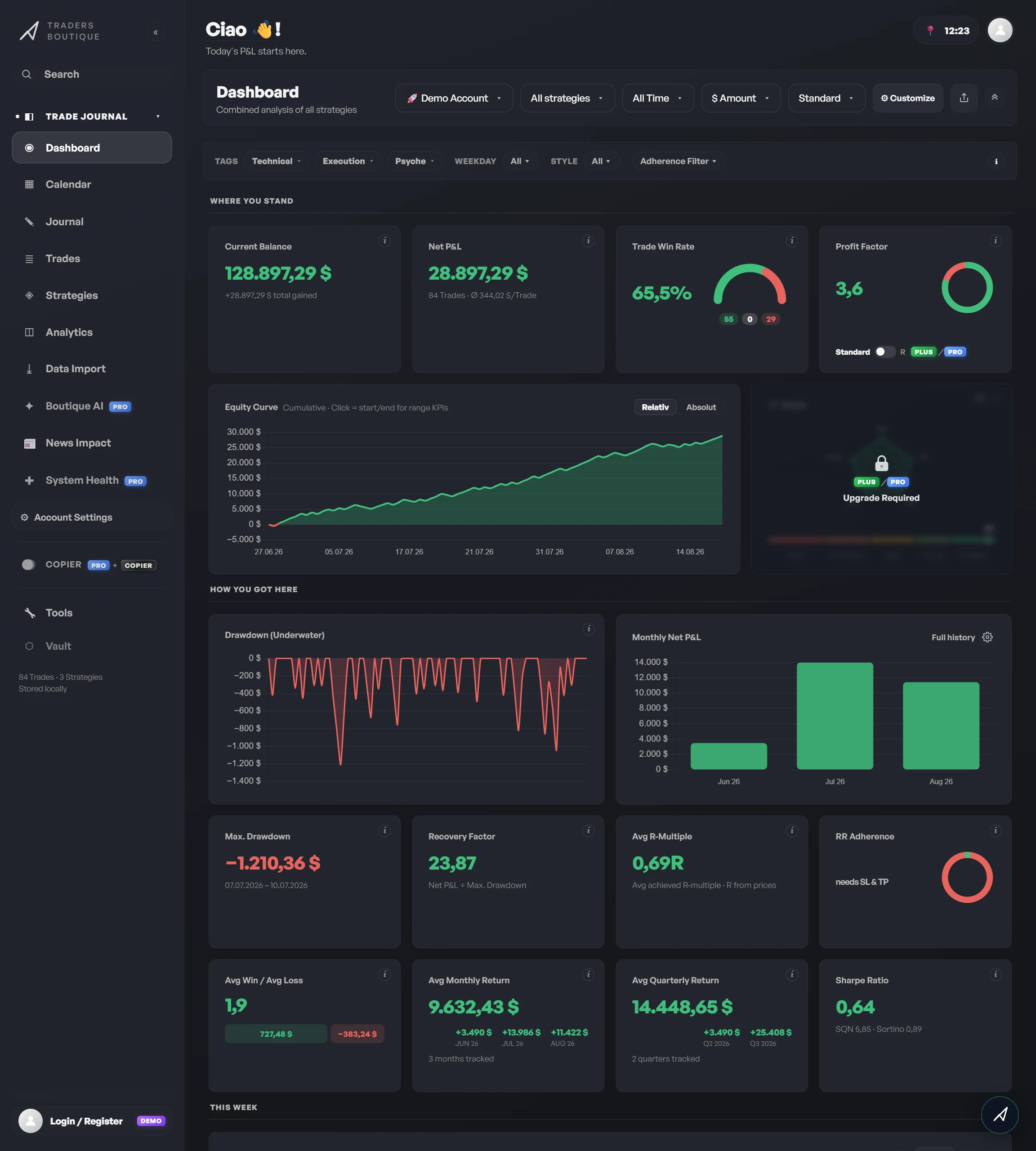Image resolution: width=1036 pixels, height=1151 pixels.
Task: Click the Jul 26 monthly P&L bar
Action: click(x=835, y=715)
